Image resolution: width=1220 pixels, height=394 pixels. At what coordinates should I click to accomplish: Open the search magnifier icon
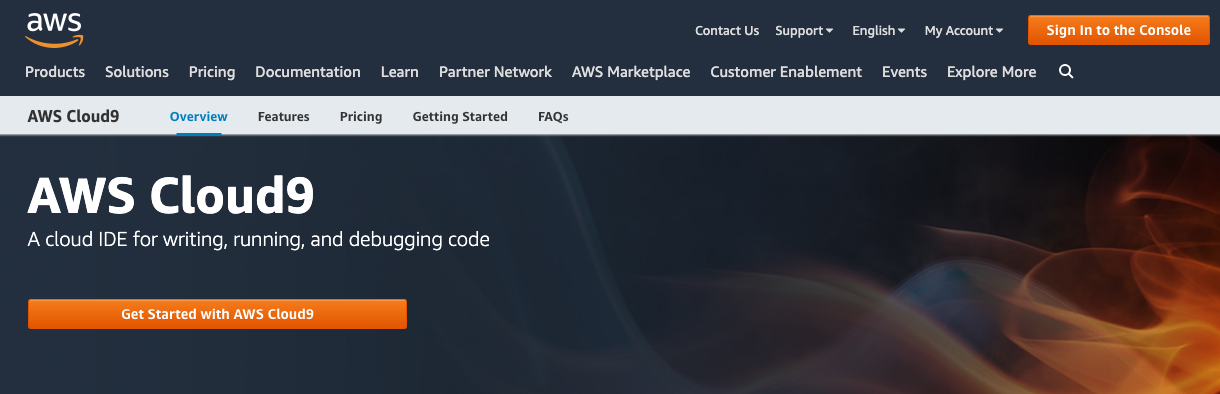point(1066,72)
